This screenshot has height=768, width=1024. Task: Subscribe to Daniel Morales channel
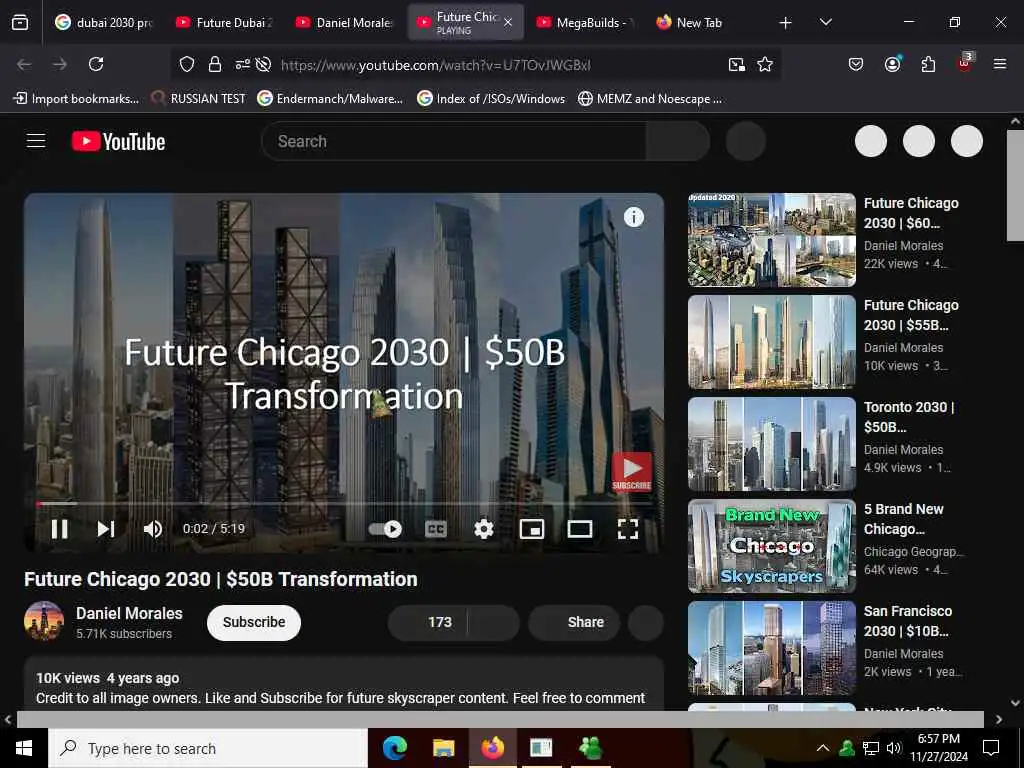coord(253,622)
